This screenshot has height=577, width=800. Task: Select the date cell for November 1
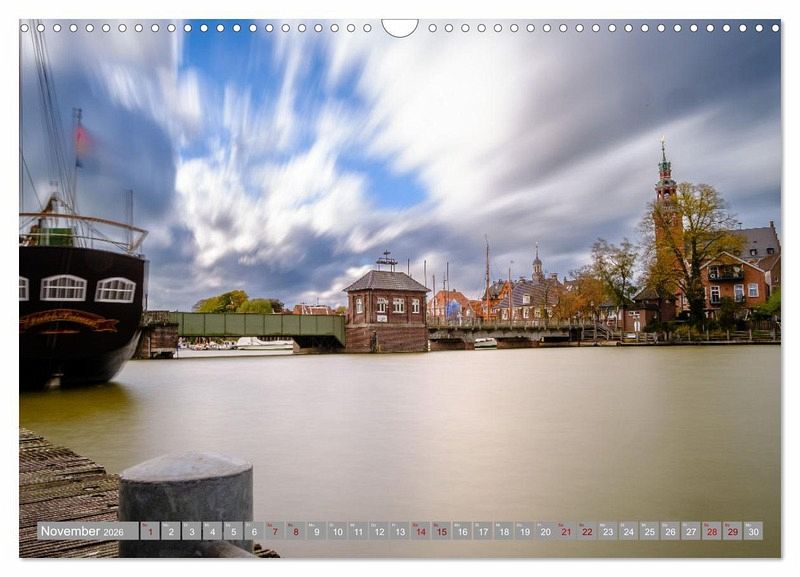pos(150,531)
